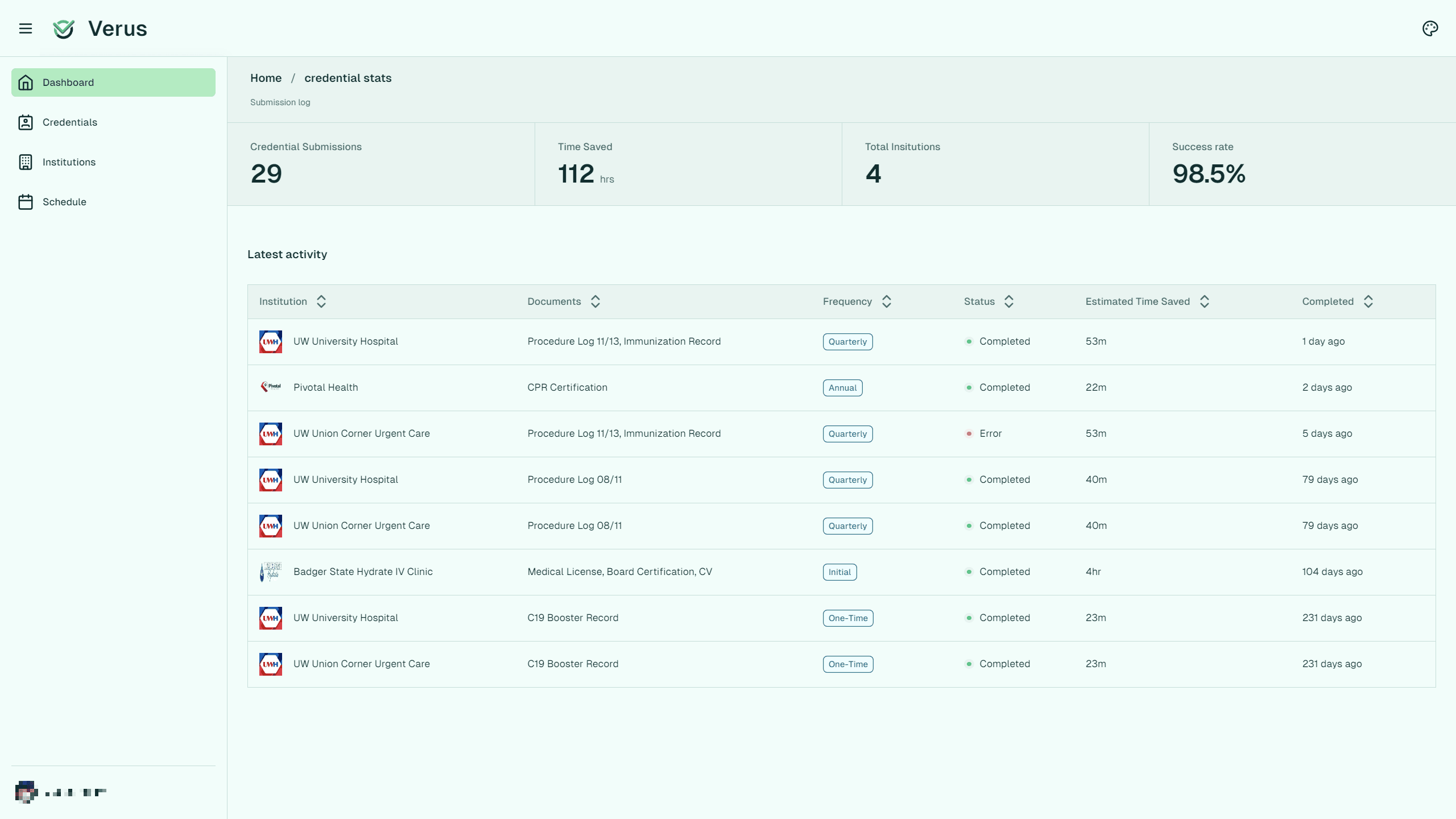Navigate to Home via breadcrumb

pyautogui.click(x=266, y=78)
